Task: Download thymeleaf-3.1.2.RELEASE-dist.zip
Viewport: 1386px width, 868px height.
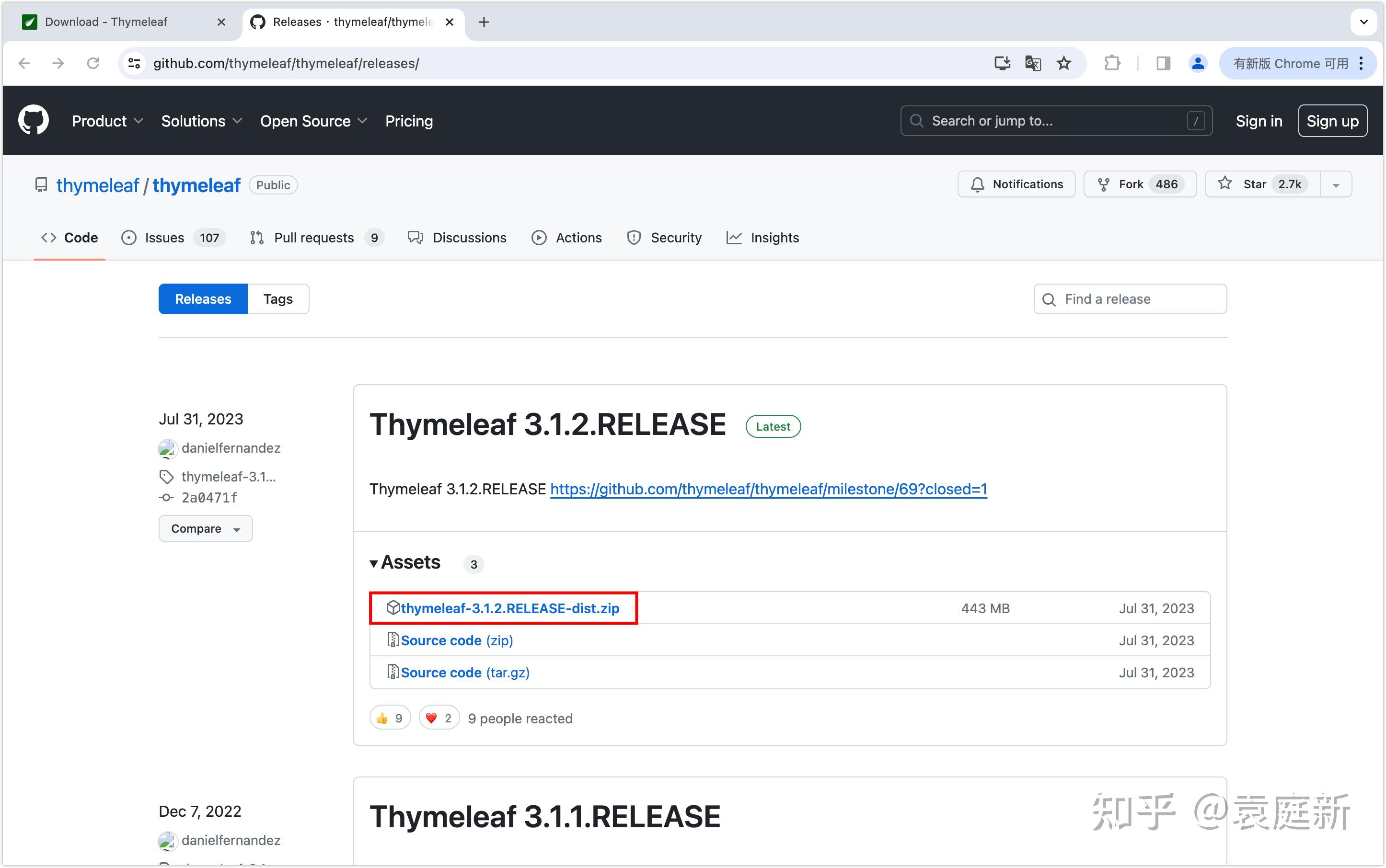Action: pyautogui.click(x=510, y=608)
